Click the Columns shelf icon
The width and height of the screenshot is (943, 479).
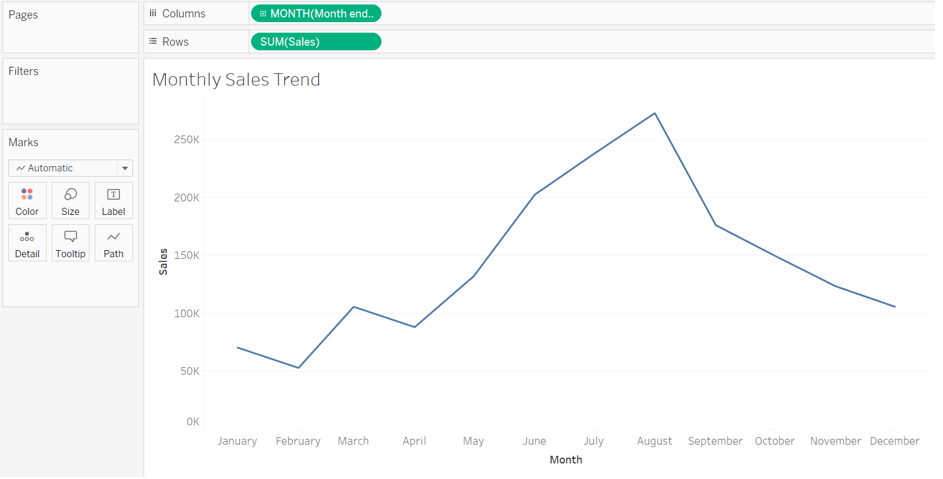[x=153, y=14]
